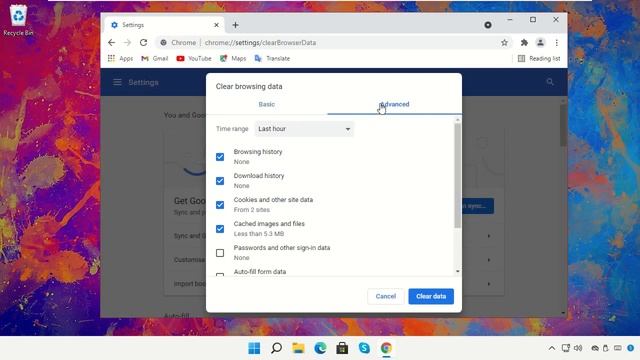Open the Recycle Bin desktop icon
This screenshot has width=640, height=360.
pyautogui.click(x=18, y=20)
